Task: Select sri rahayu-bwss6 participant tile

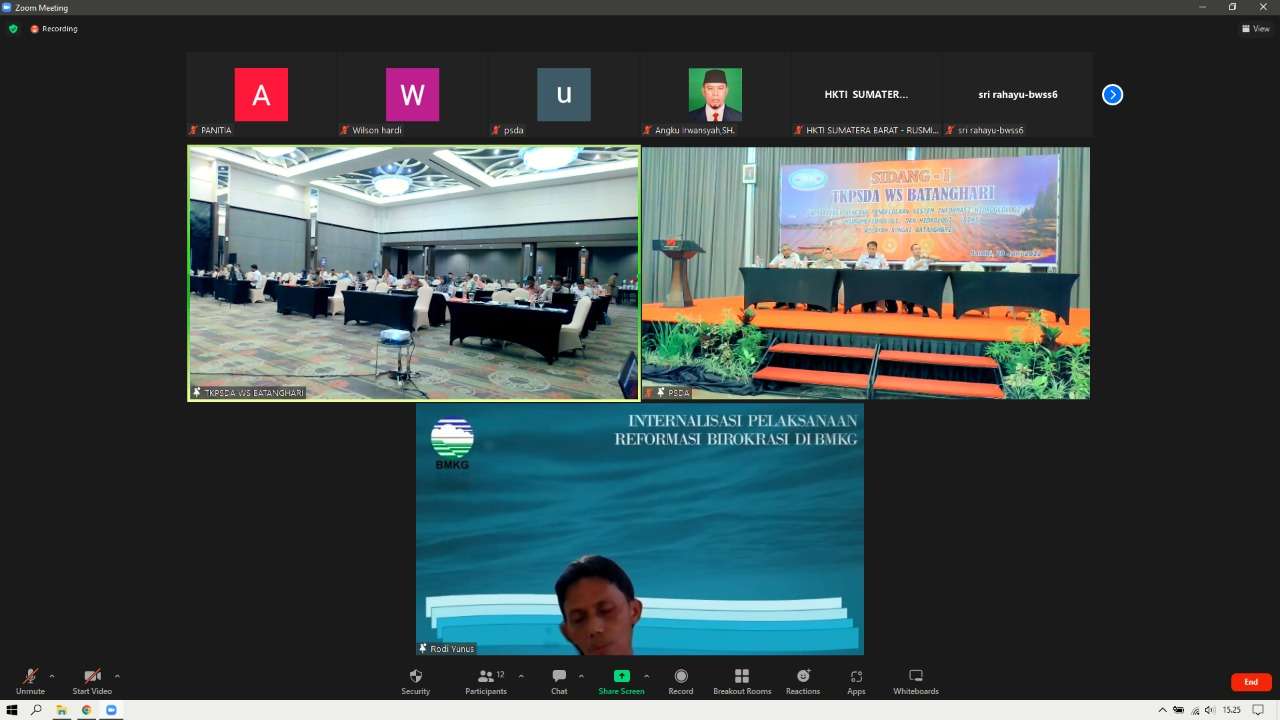Action: point(1018,95)
